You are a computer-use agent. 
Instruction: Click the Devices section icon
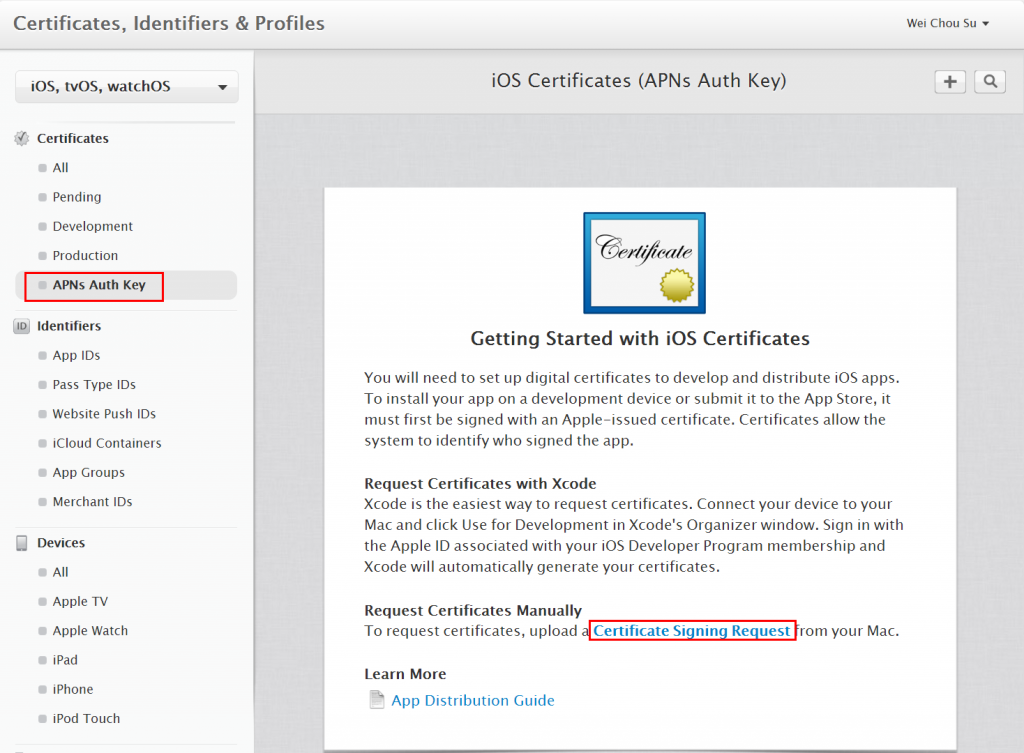tap(22, 543)
